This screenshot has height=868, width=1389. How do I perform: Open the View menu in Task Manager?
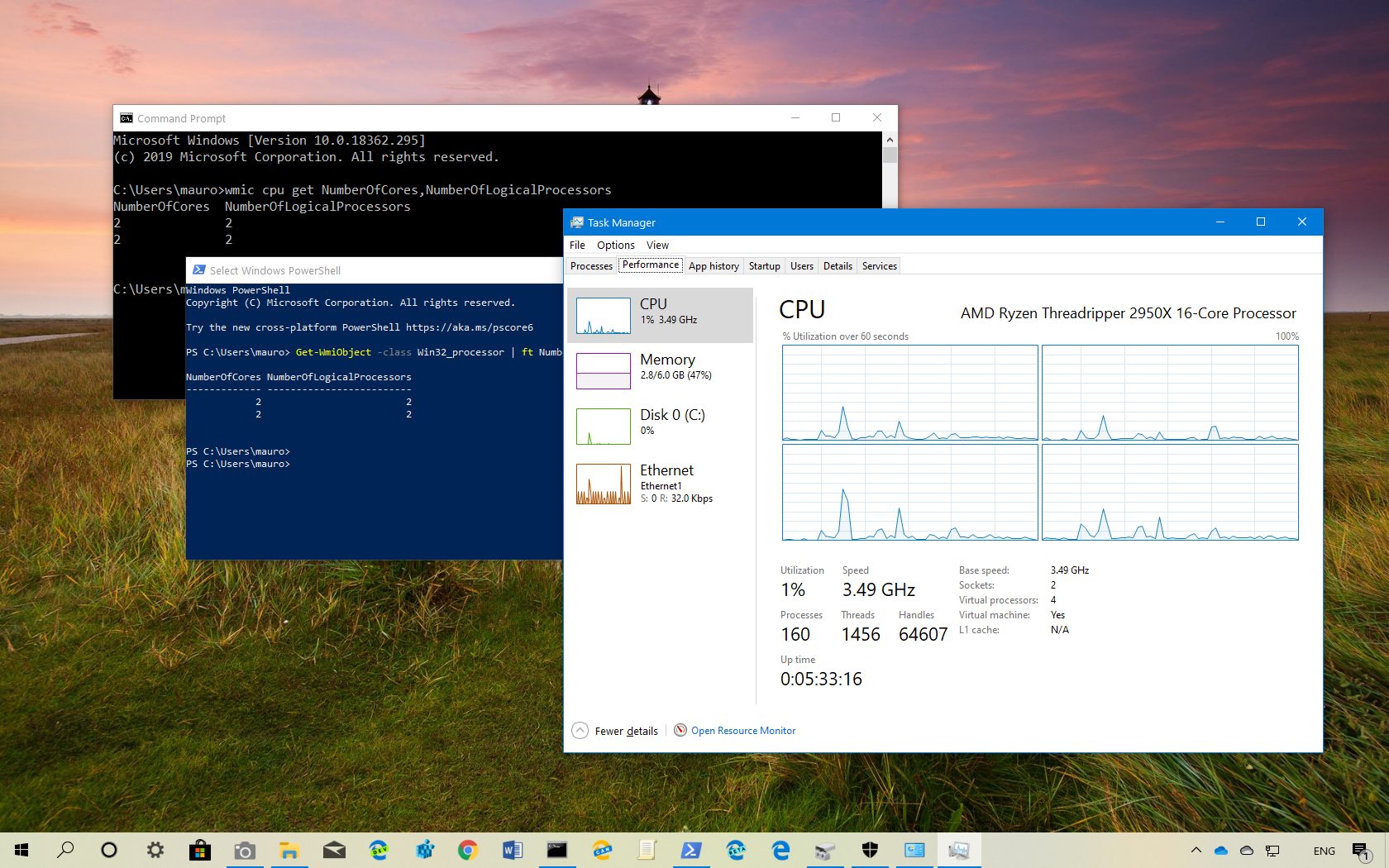coord(657,245)
